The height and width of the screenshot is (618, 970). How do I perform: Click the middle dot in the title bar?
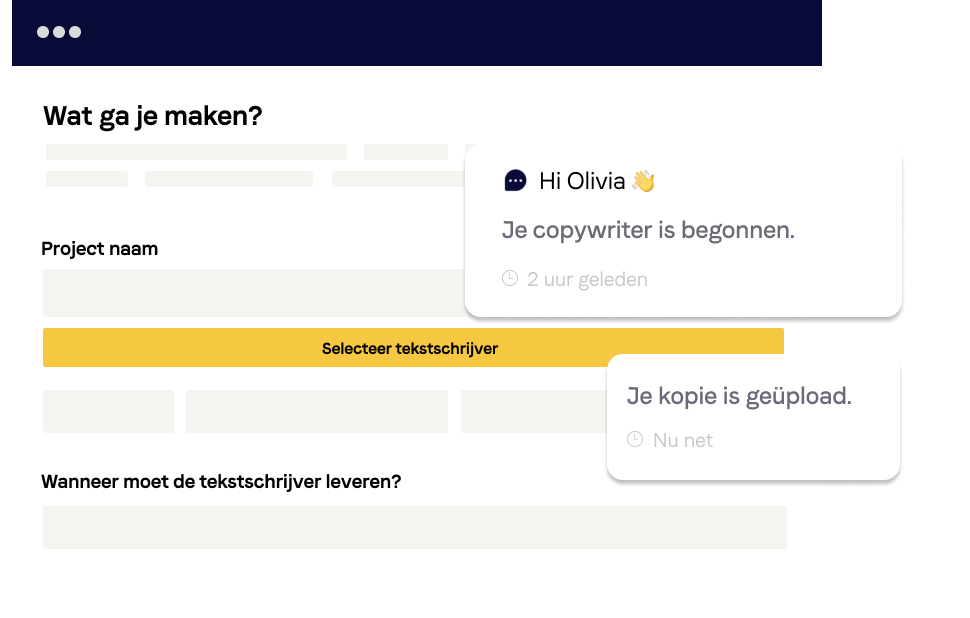(x=59, y=32)
